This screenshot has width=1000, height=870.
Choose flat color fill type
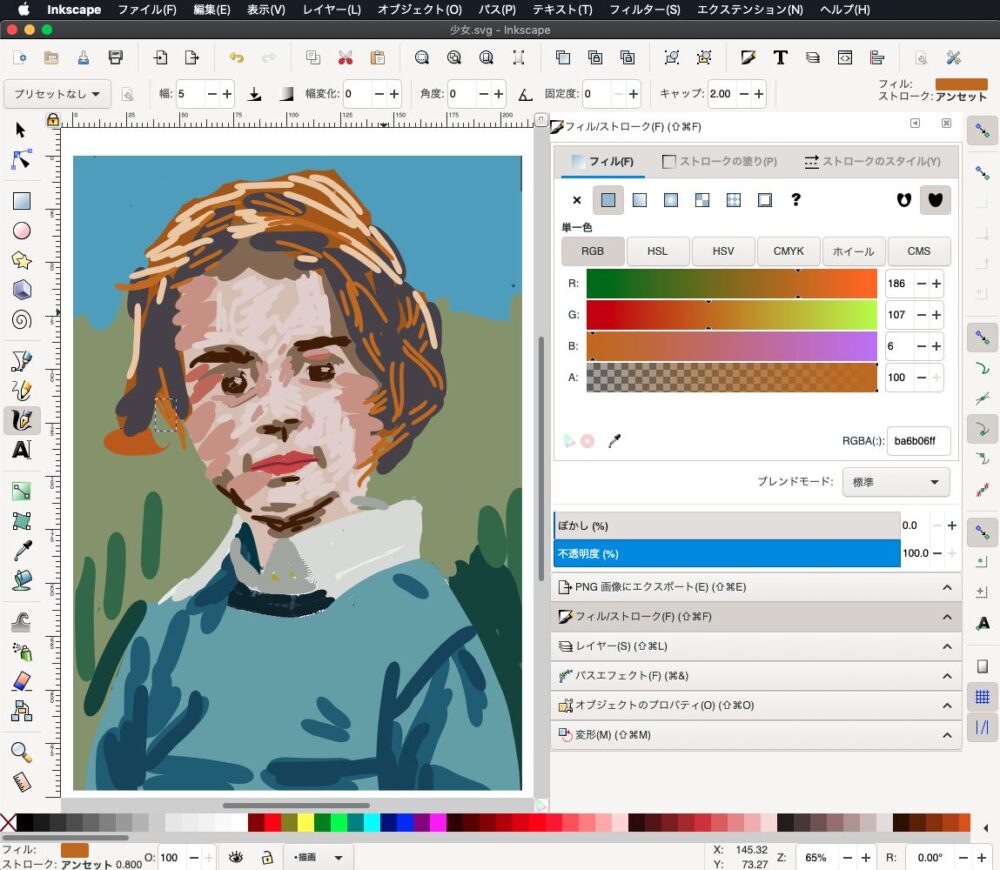click(x=607, y=200)
